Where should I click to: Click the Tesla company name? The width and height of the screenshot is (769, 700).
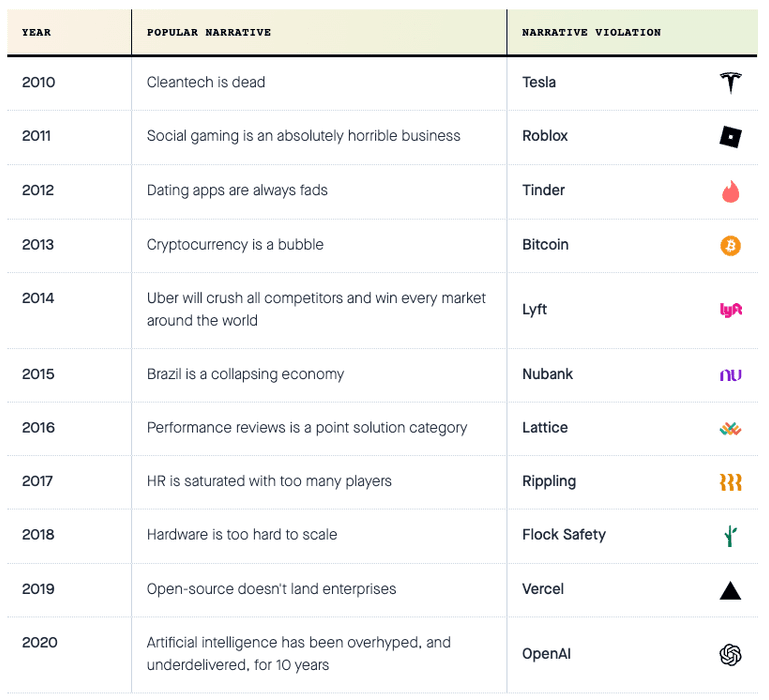click(539, 82)
